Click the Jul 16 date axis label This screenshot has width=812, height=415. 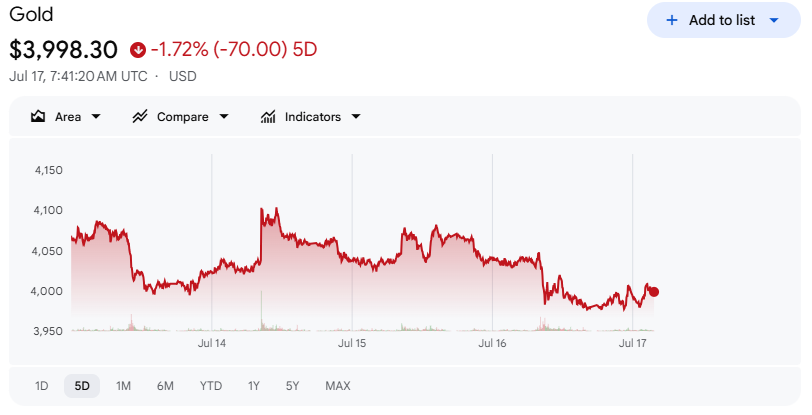492,343
